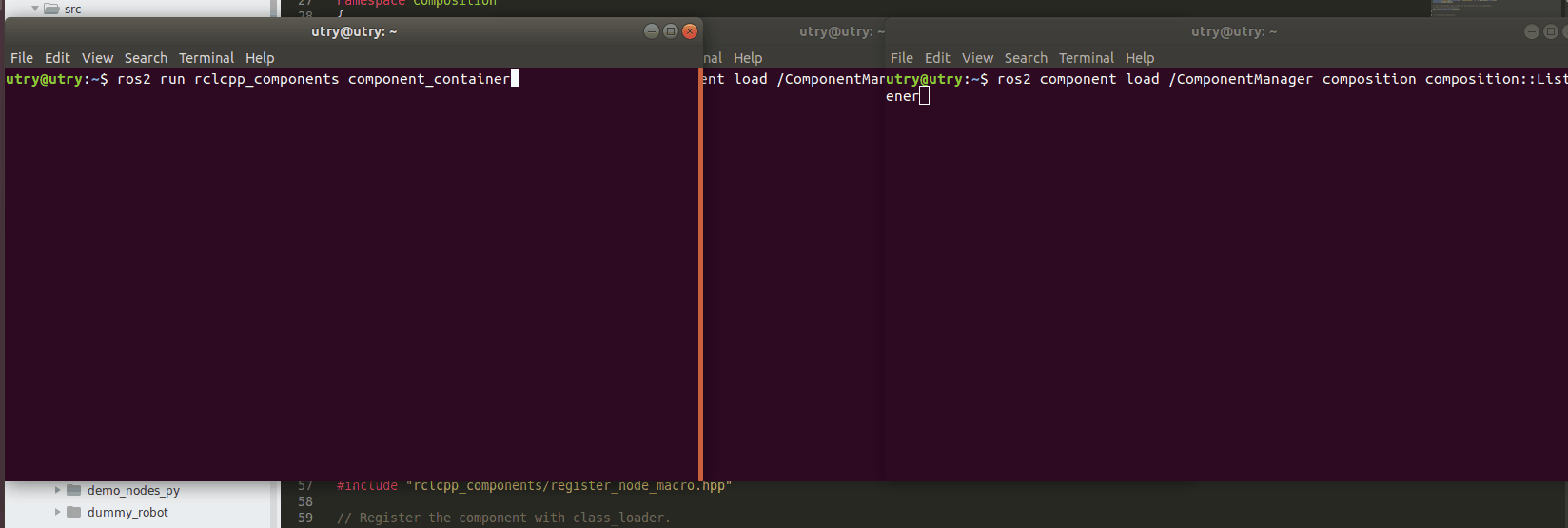Select demo_nodes_py in the editor sidebar
Image resolution: width=1568 pixels, height=528 pixels.
point(133,491)
